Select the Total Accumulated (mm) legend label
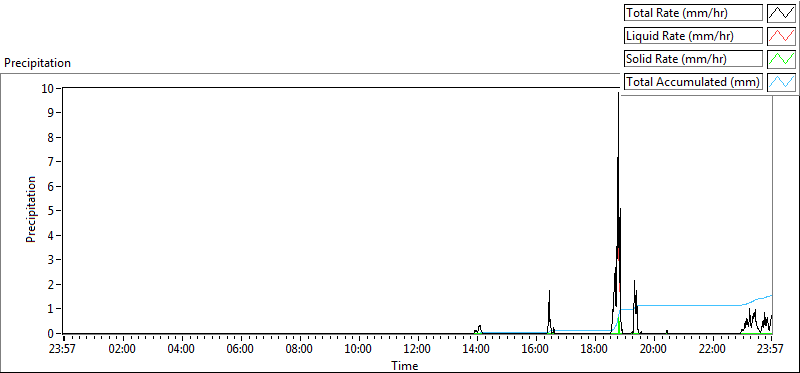This screenshot has width=800, height=373. [693, 82]
